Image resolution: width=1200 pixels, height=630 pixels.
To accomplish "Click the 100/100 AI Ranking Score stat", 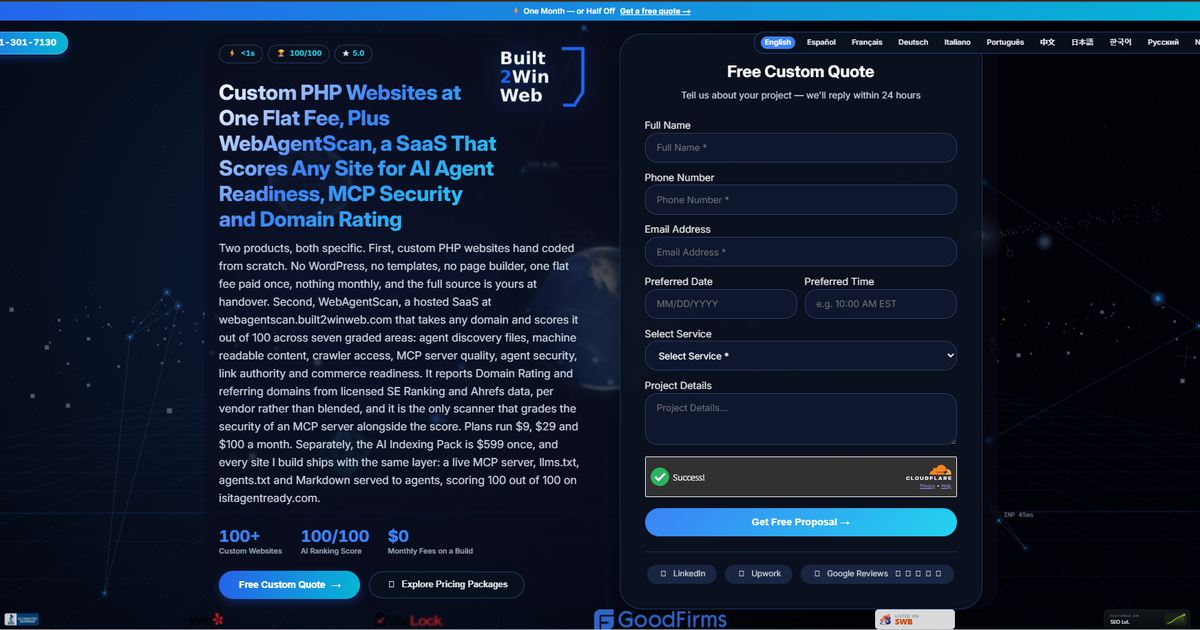I will pyautogui.click(x=335, y=541).
